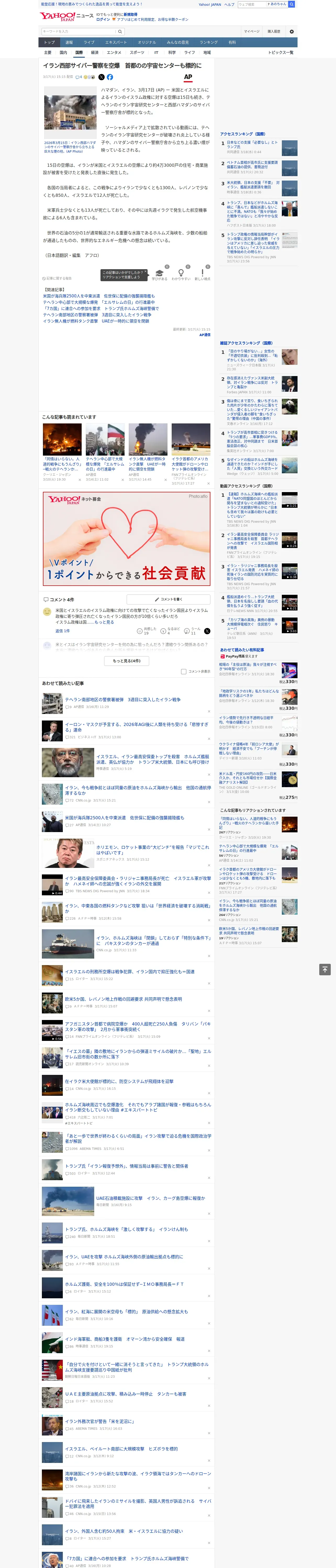The image size is (336, 1568).
Task: Click なるほど reaction on first comment
Action: click(164, 631)
